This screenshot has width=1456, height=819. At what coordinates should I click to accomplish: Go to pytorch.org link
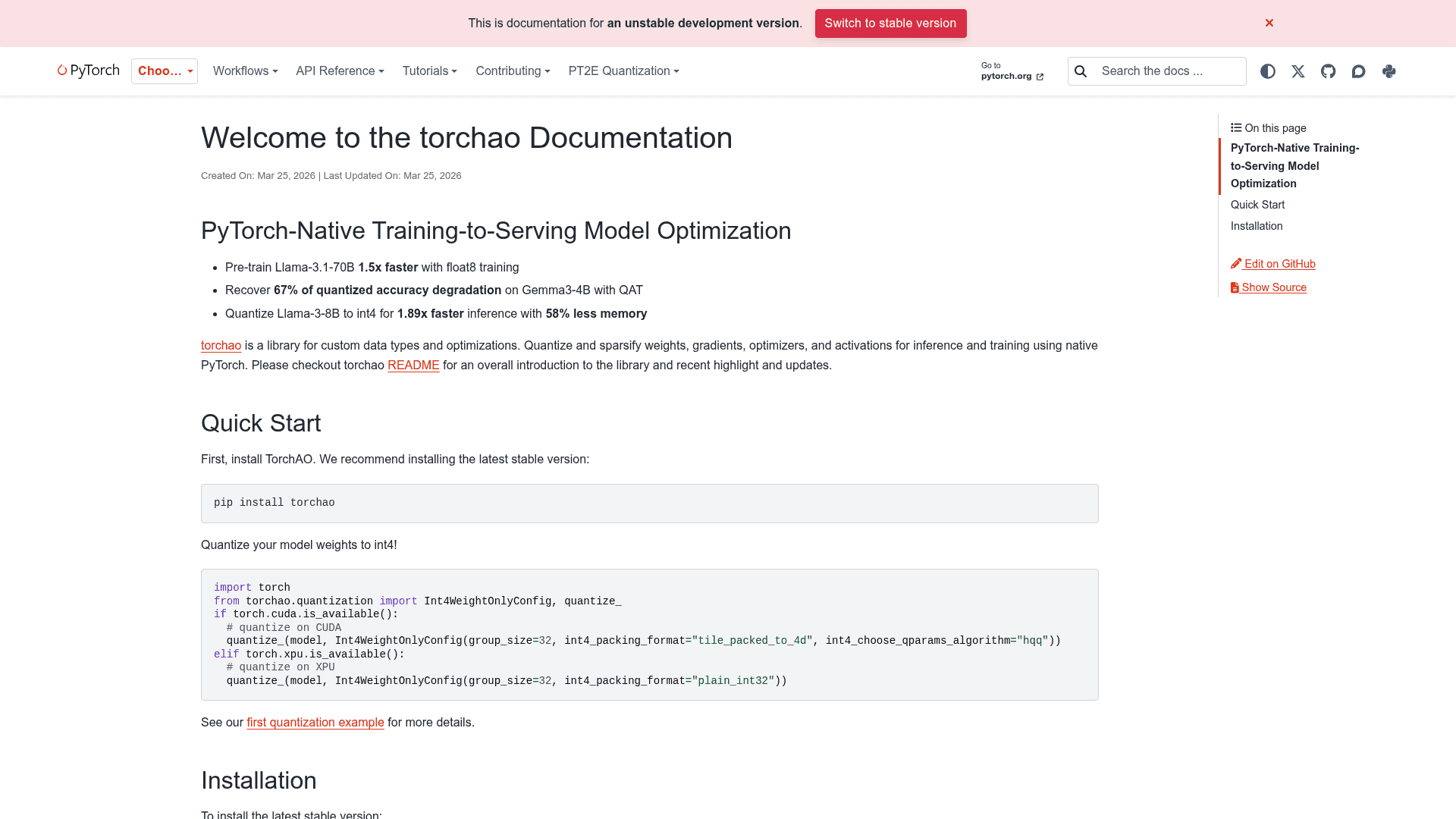coord(1012,71)
